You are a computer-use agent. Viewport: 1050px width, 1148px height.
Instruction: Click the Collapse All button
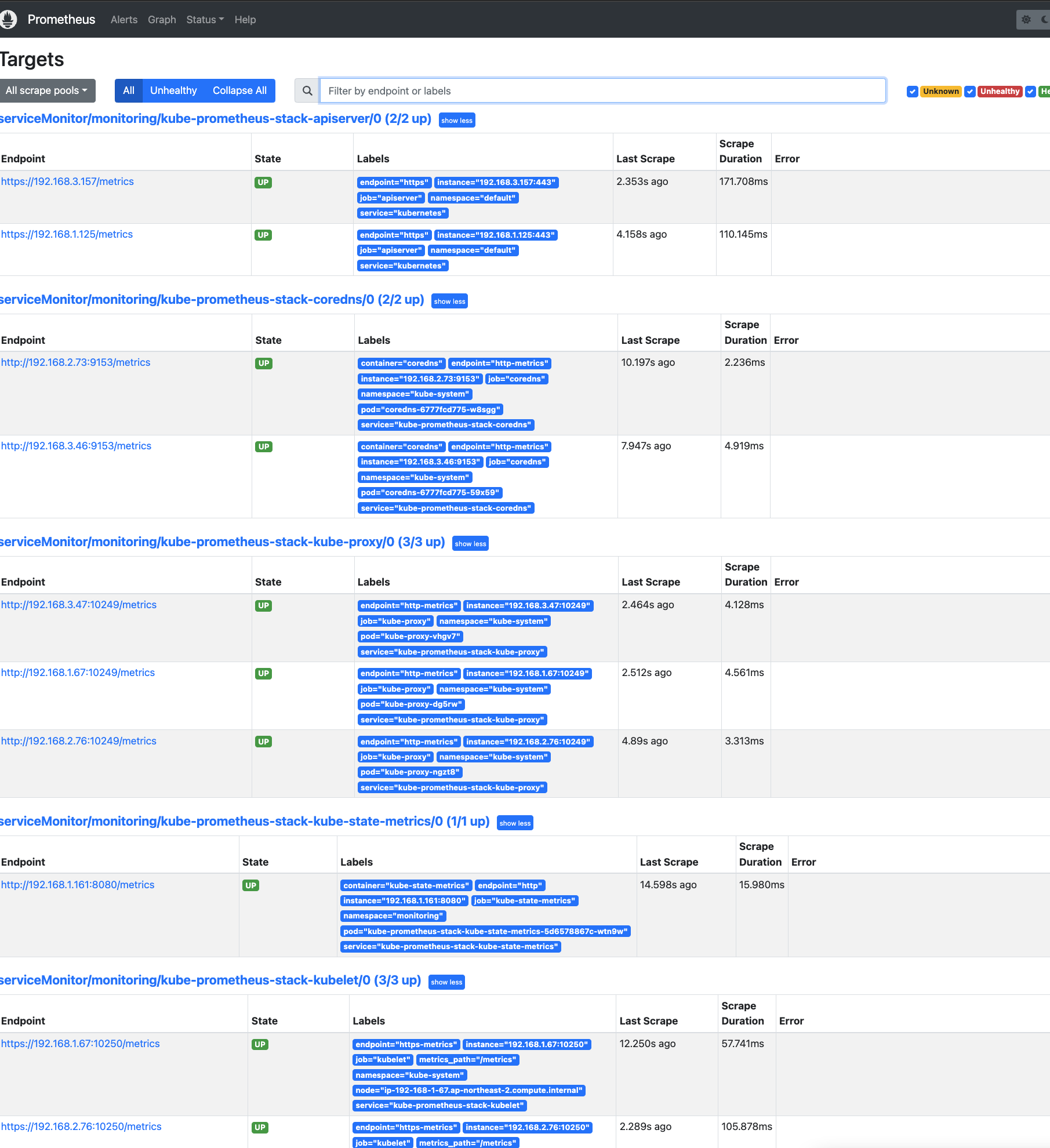click(239, 90)
